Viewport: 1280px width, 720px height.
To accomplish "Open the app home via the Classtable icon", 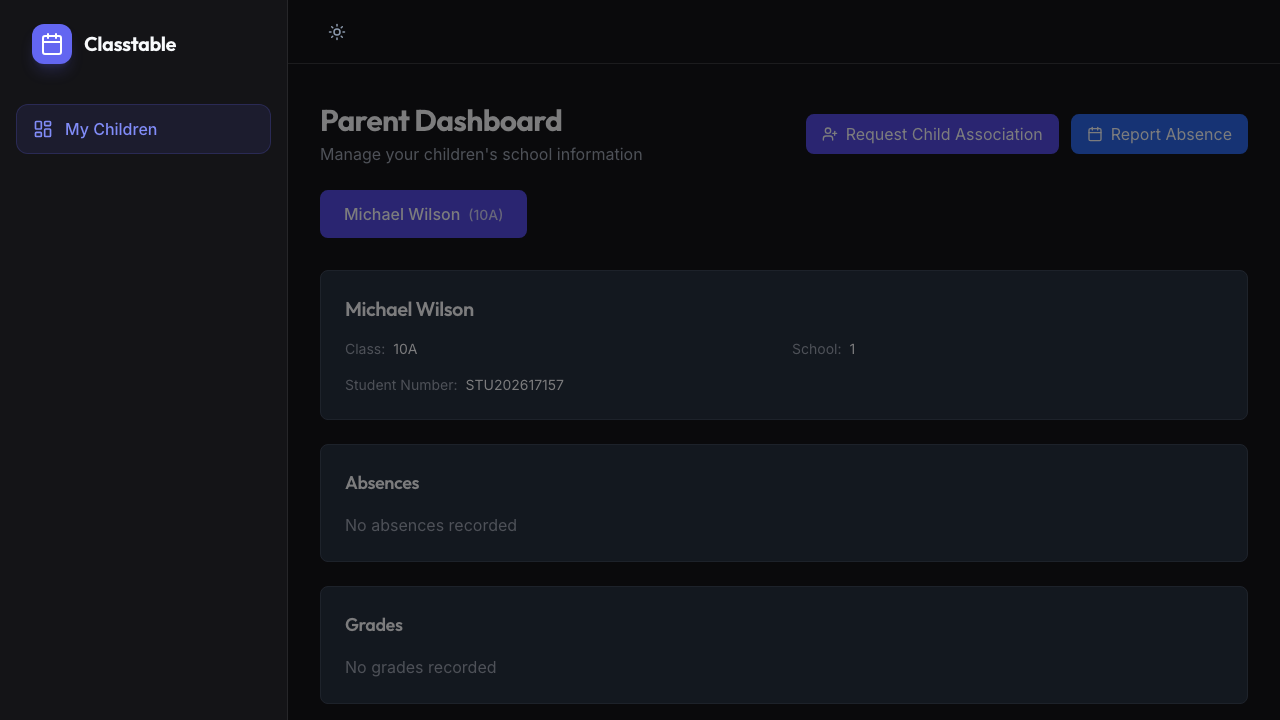I will [x=51, y=44].
